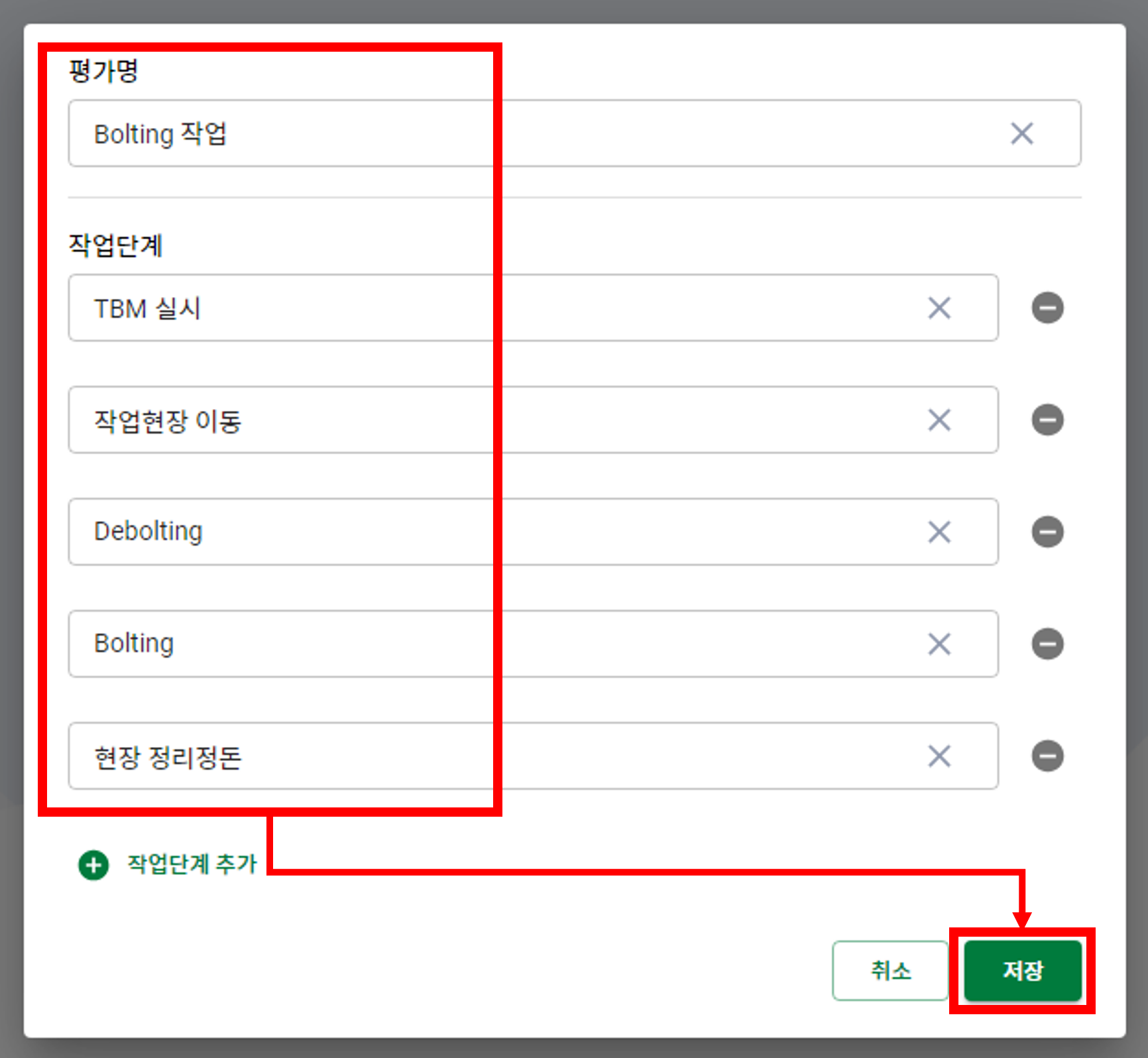Save with the 저장 button
Image resolution: width=1148 pixels, height=1058 pixels.
(1023, 970)
